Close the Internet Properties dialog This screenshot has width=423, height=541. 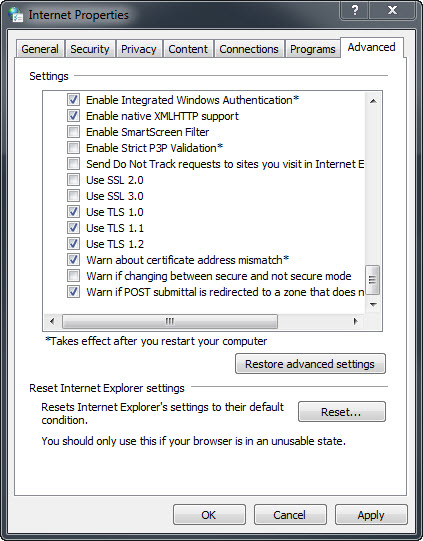tap(392, 10)
